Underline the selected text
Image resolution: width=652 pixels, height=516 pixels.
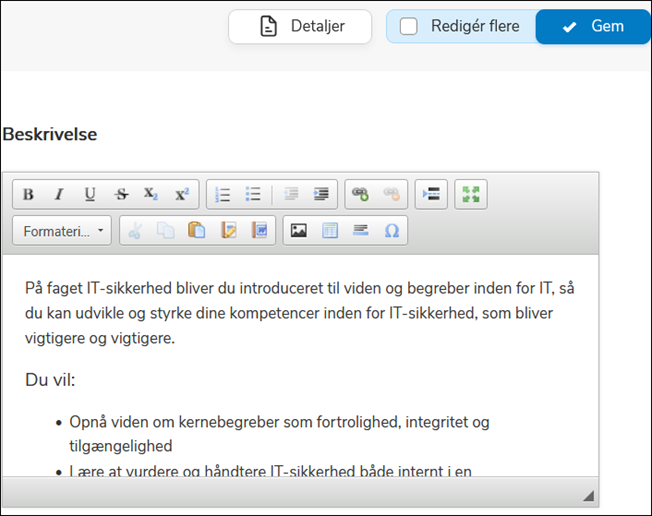pos(90,195)
